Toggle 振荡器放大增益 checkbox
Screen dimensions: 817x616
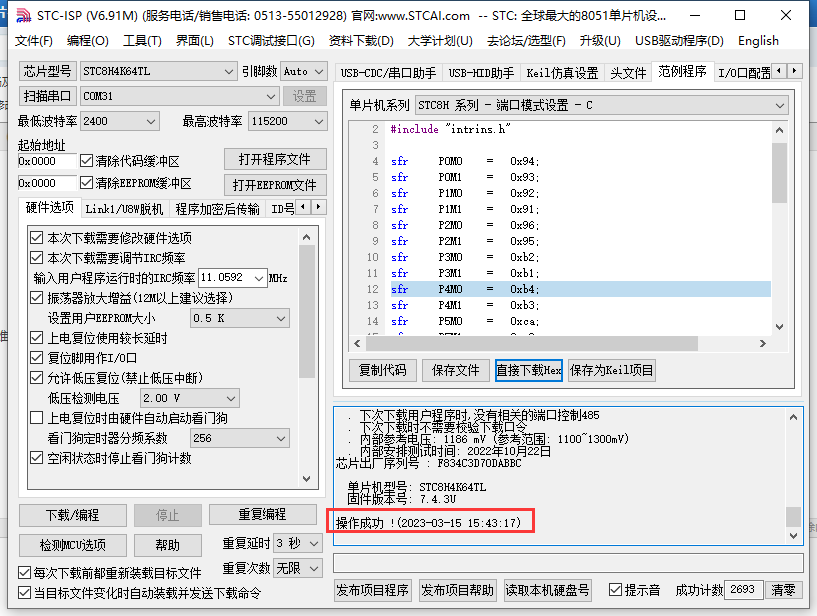36,298
